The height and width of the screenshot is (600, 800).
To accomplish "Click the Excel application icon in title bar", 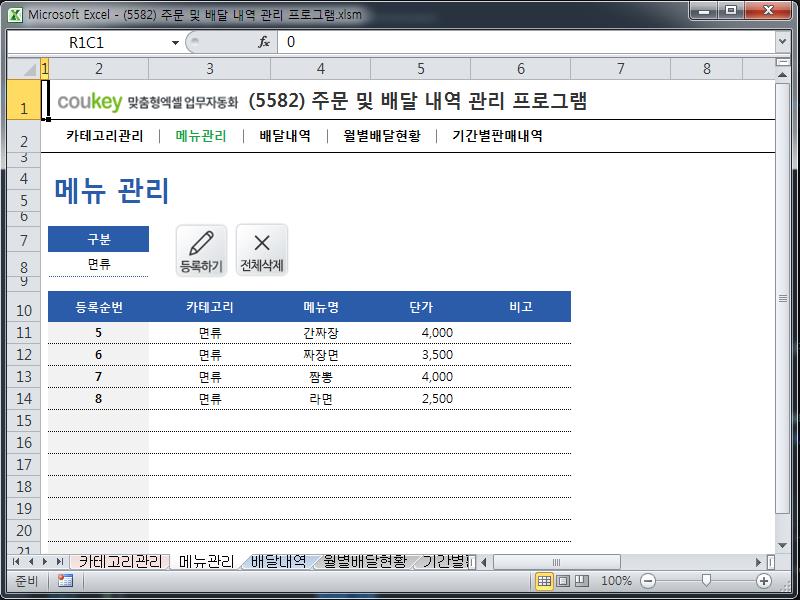I will click(15, 14).
